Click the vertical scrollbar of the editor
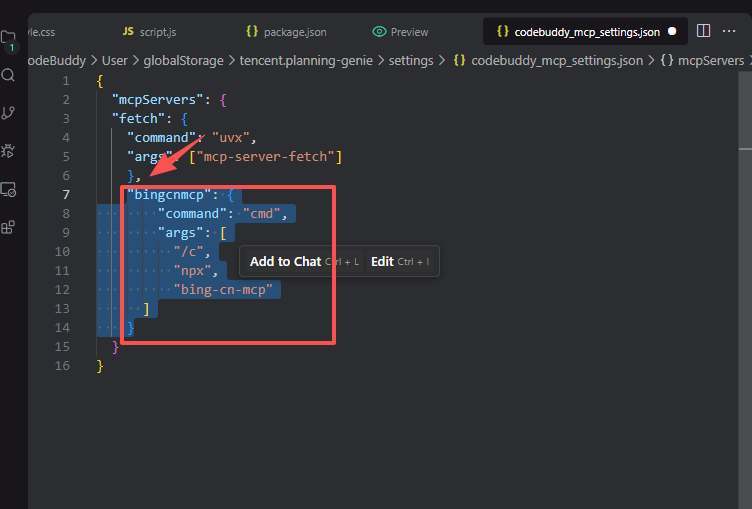Image resolution: width=752 pixels, height=509 pixels. coord(745,288)
